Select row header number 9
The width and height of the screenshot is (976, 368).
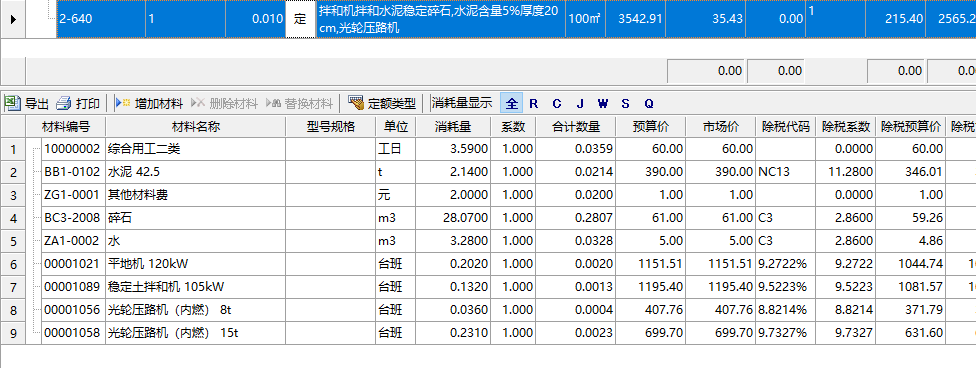pyautogui.click(x=13, y=333)
